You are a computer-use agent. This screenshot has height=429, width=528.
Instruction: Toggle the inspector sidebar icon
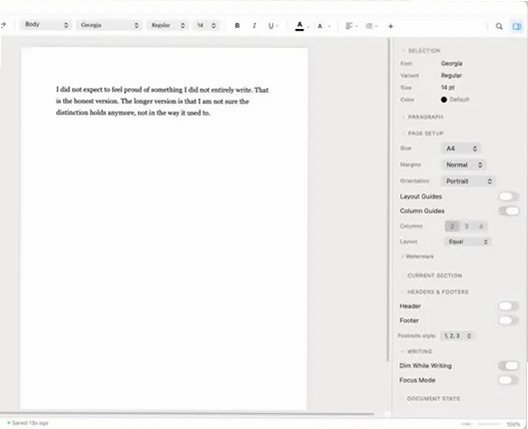pyautogui.click(x=517, y=26)
